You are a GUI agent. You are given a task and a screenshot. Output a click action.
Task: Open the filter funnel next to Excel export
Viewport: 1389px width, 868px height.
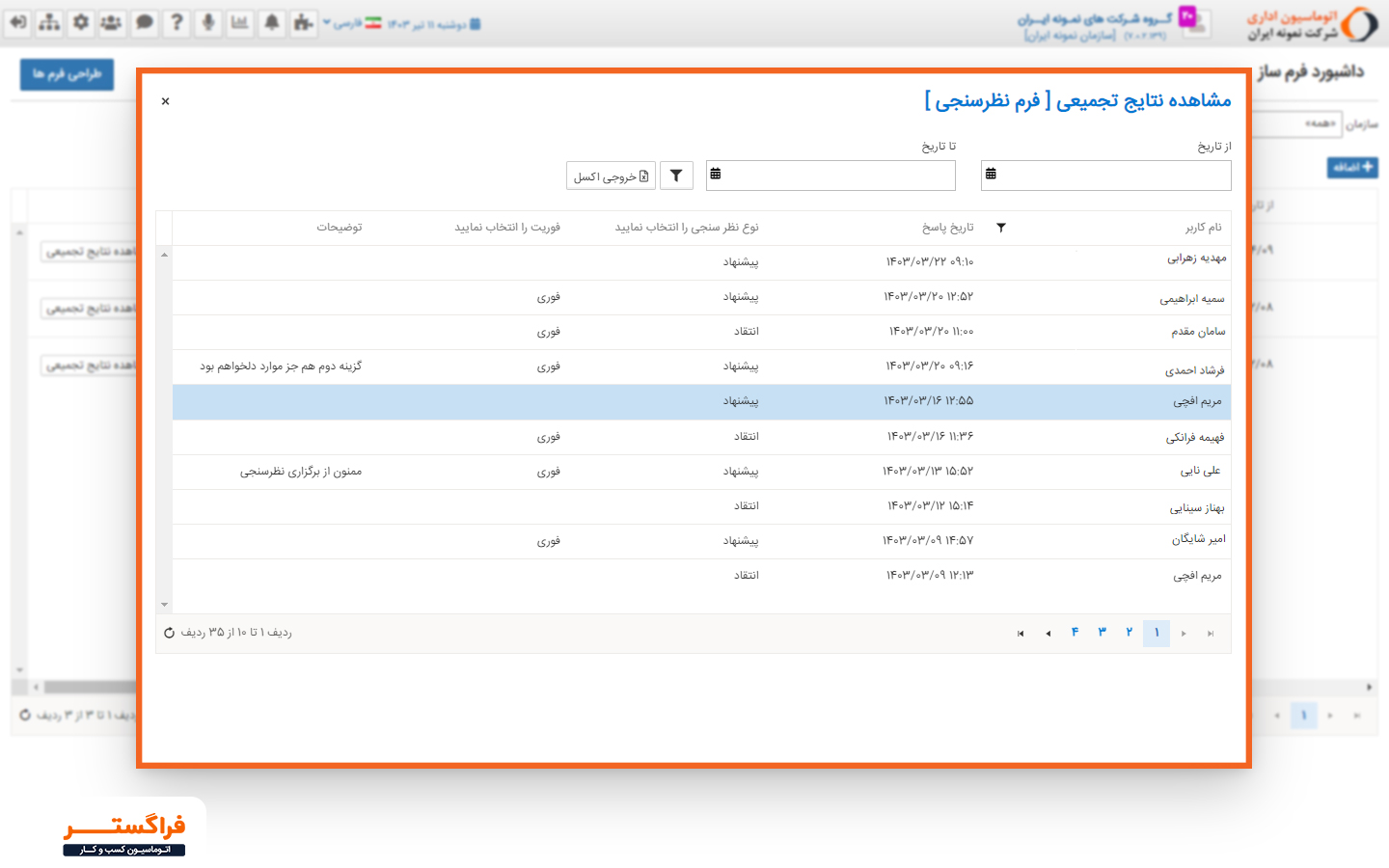(676, 175)
